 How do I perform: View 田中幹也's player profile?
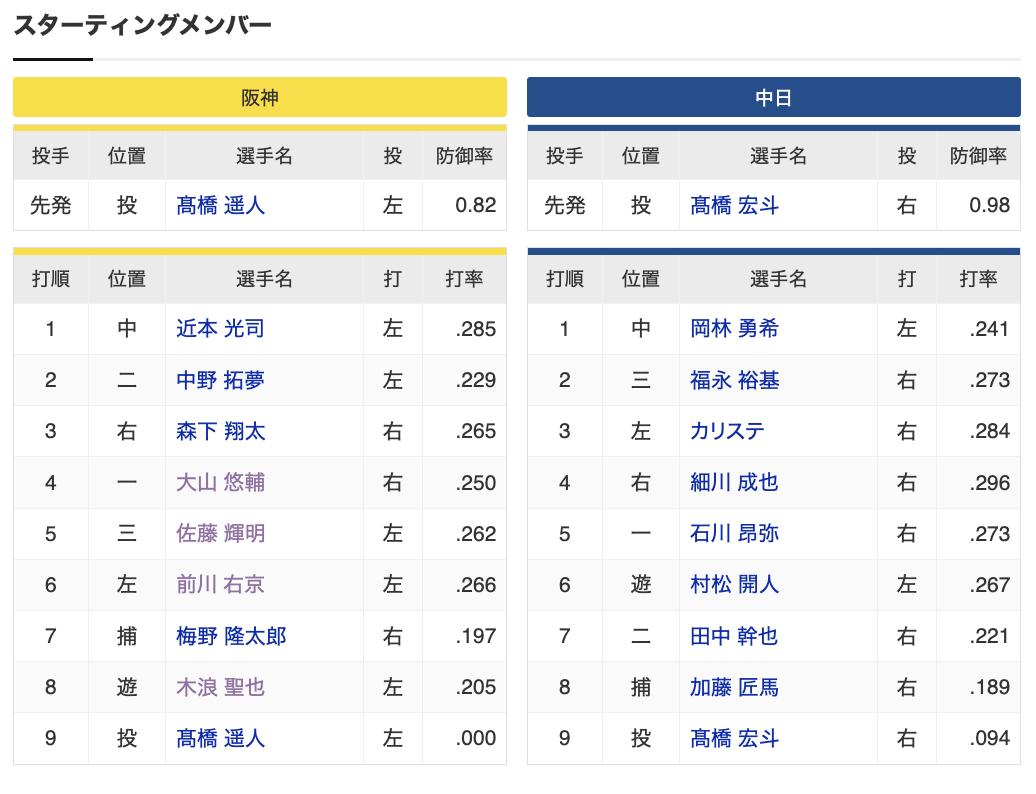[x=735, y=636]
